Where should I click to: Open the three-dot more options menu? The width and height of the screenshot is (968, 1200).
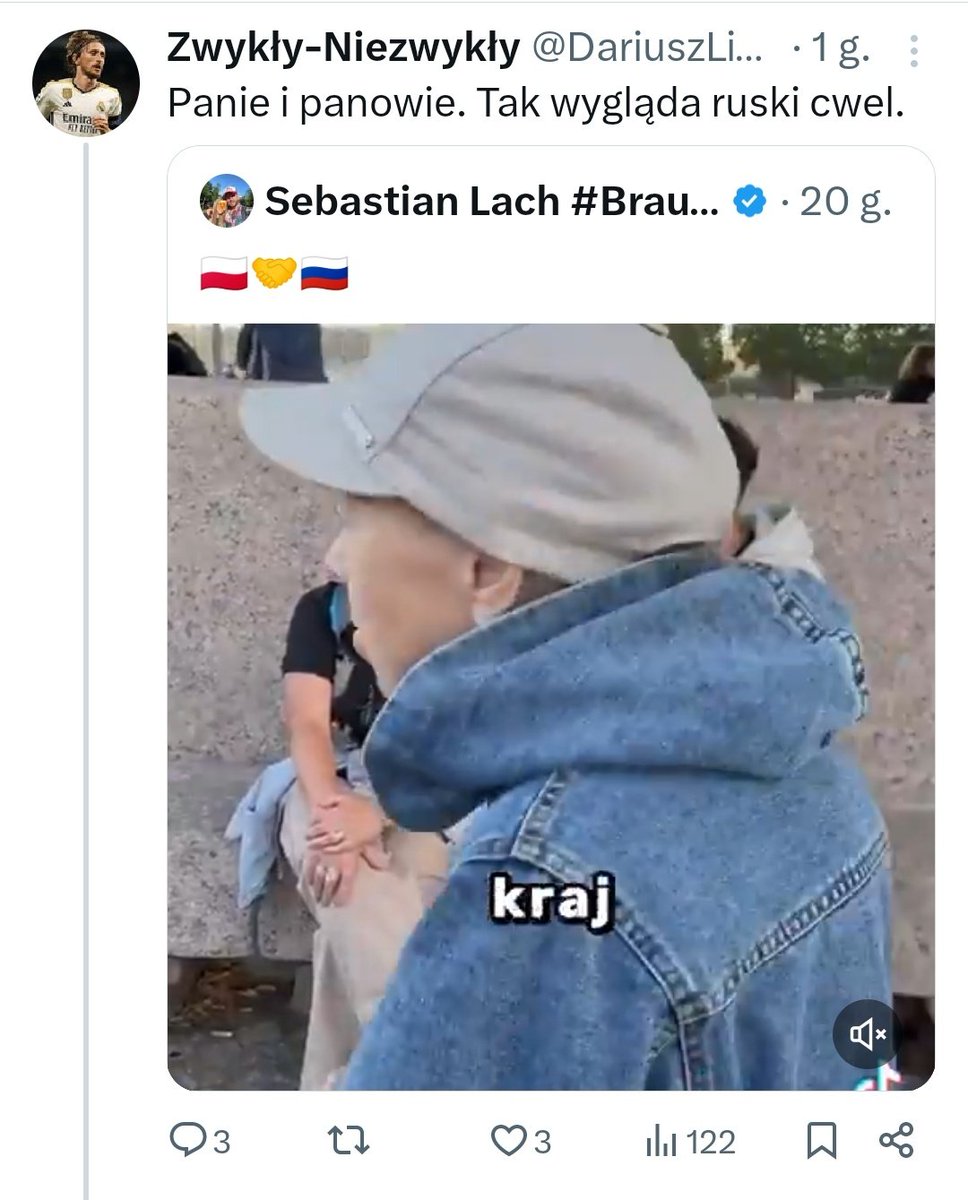(x=914, y=49)
